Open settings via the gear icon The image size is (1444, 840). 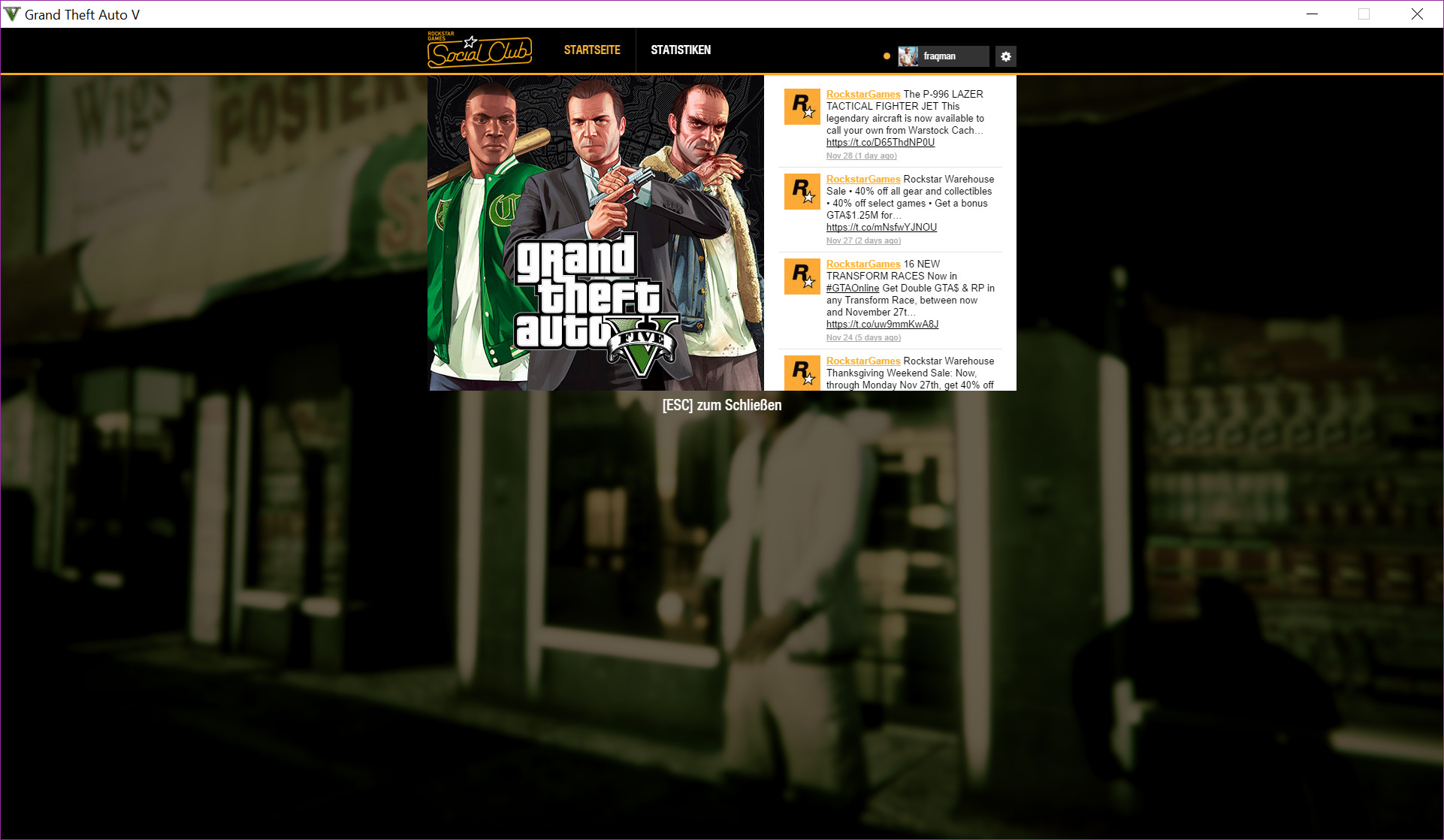(x=1005, y=56)
